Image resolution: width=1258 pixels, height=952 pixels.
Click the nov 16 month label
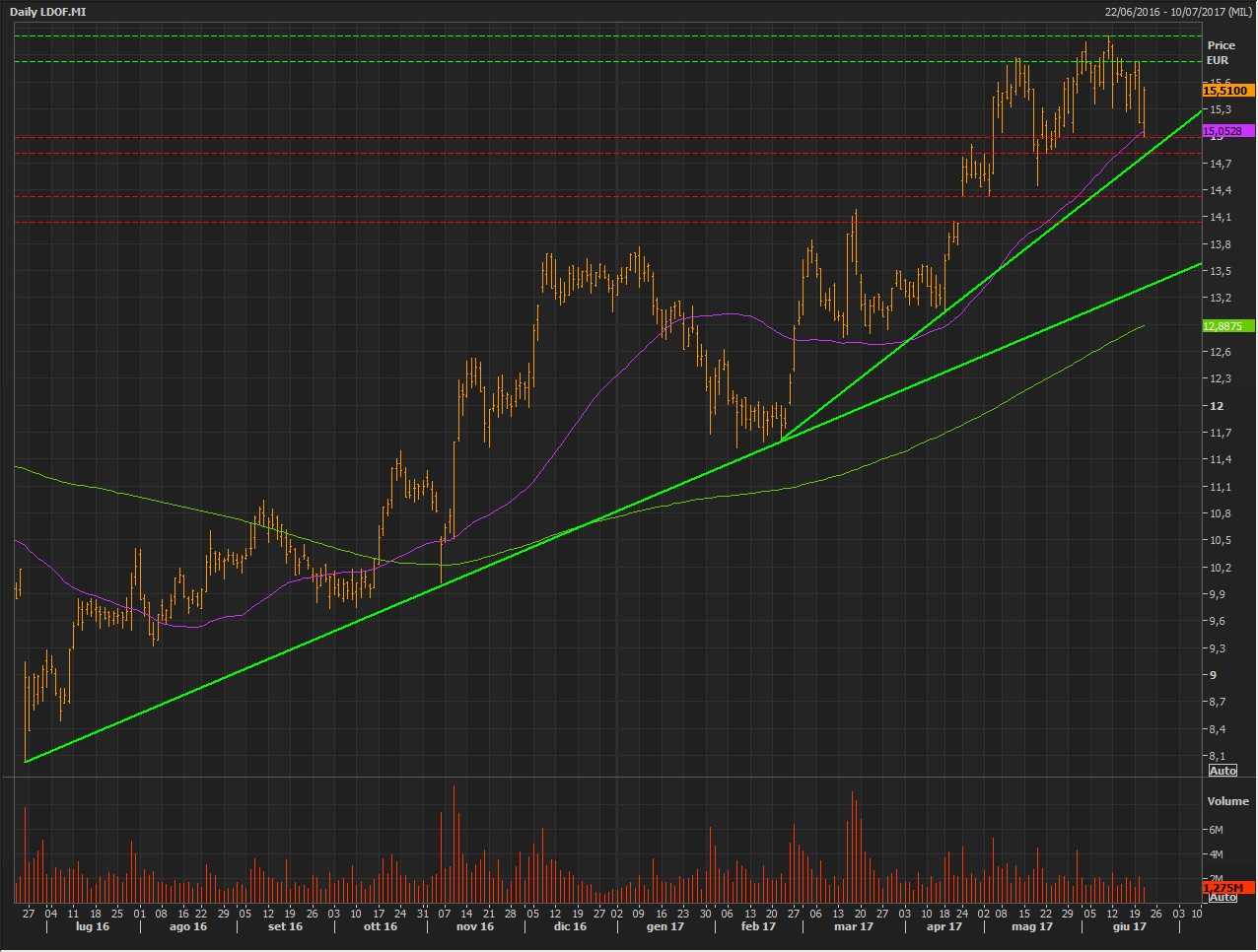(474, 926)
